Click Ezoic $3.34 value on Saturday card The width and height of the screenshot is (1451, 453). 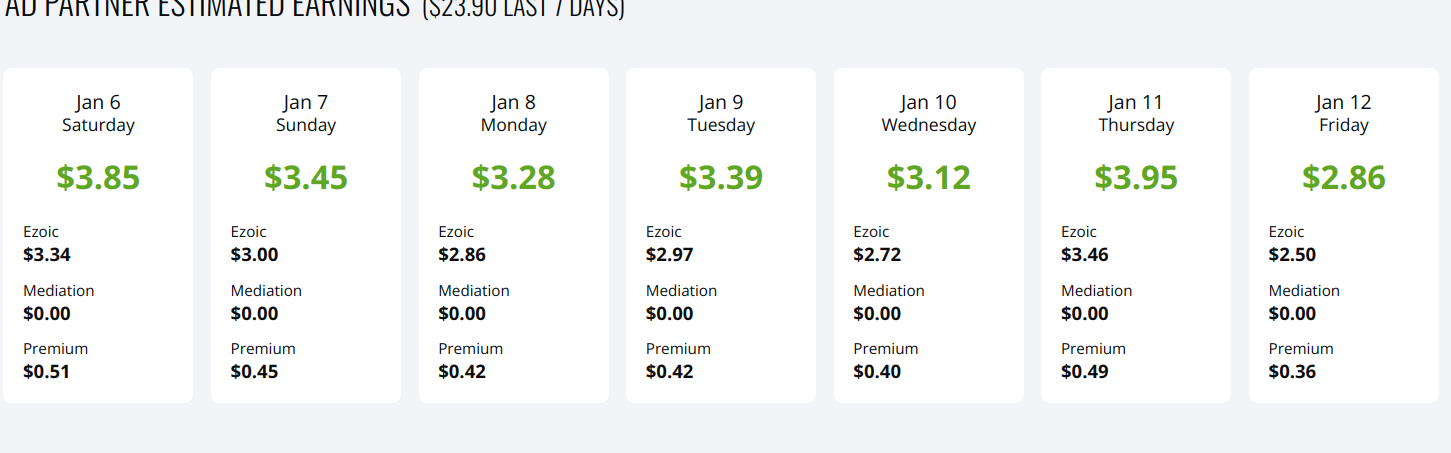pos(47,255)
